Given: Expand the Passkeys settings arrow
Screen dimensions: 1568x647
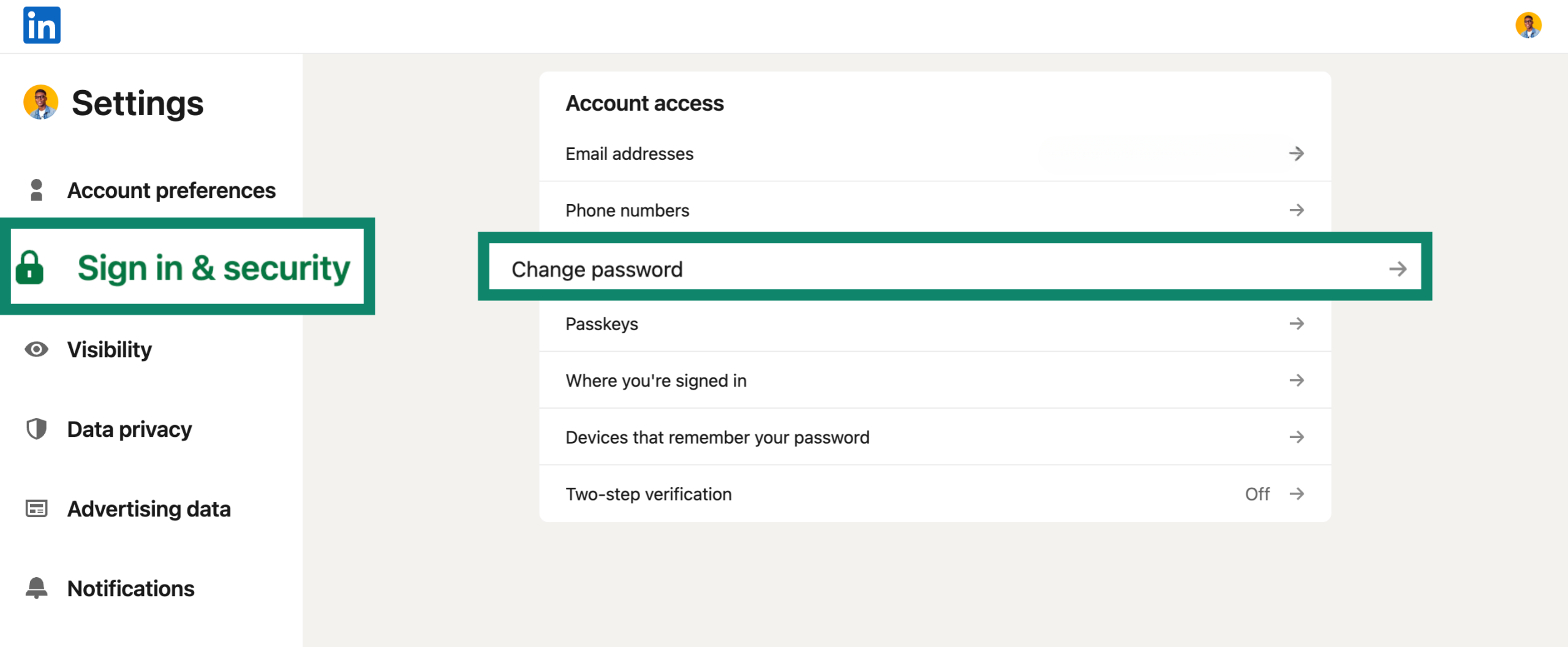Looking at the screenshot, I should tap(1297, 323).
